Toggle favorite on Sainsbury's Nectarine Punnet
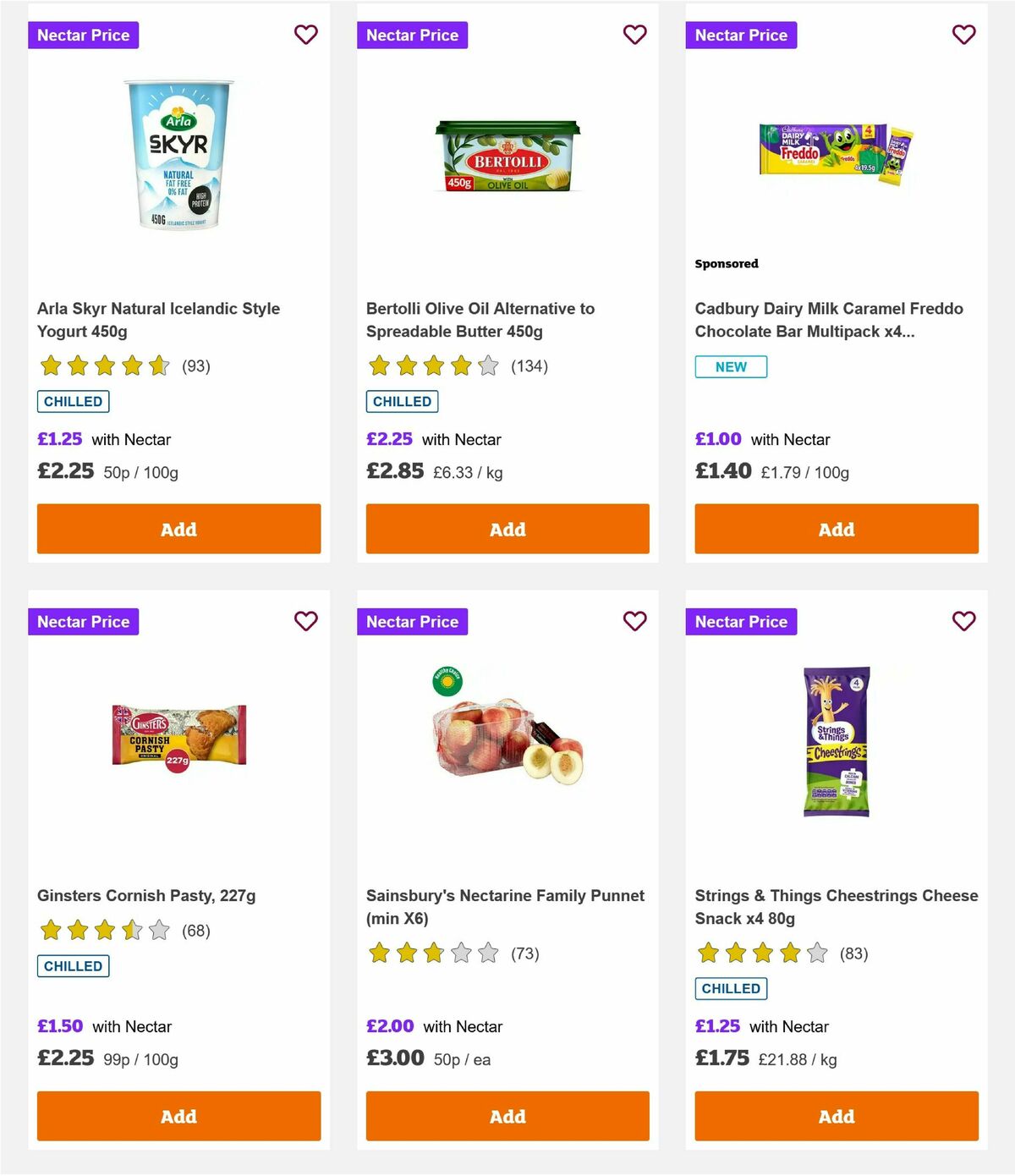 click(634, 621)
